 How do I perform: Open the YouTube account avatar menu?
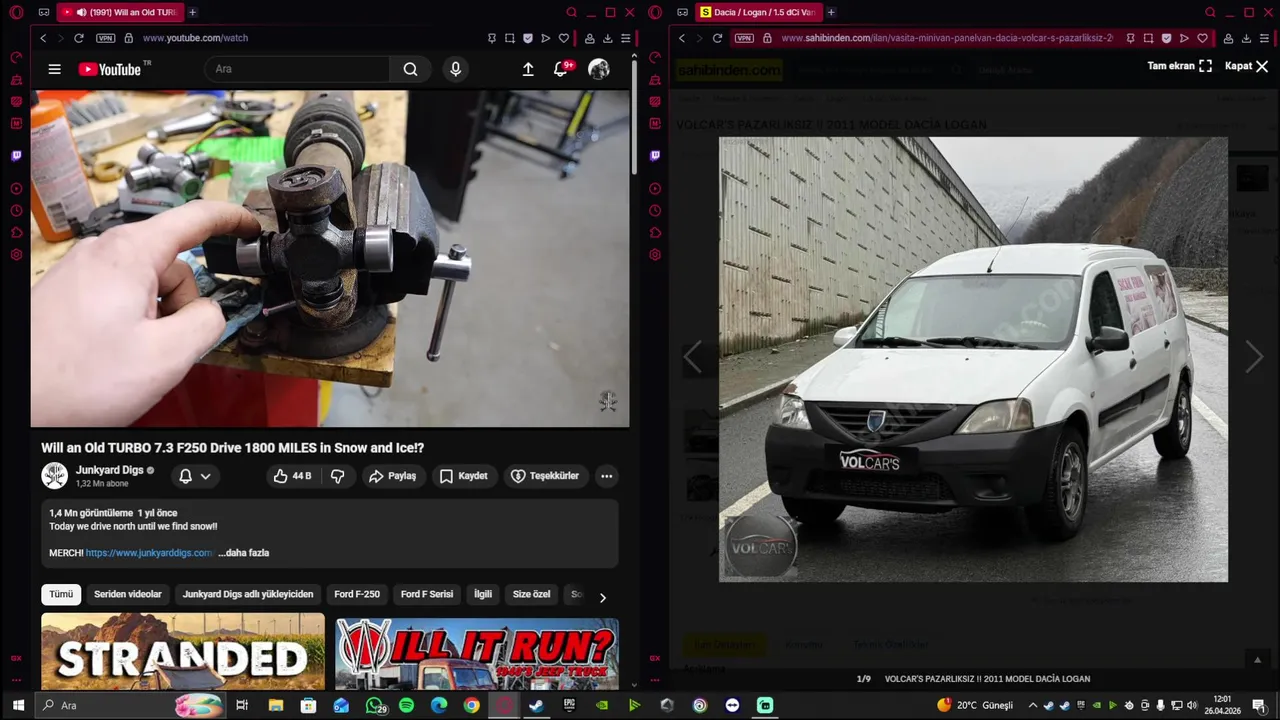(599, 69)
